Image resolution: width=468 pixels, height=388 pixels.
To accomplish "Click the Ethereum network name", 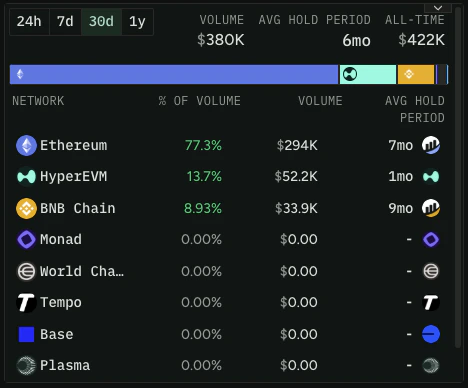I will pyautogui.click(x=74, y=146).
